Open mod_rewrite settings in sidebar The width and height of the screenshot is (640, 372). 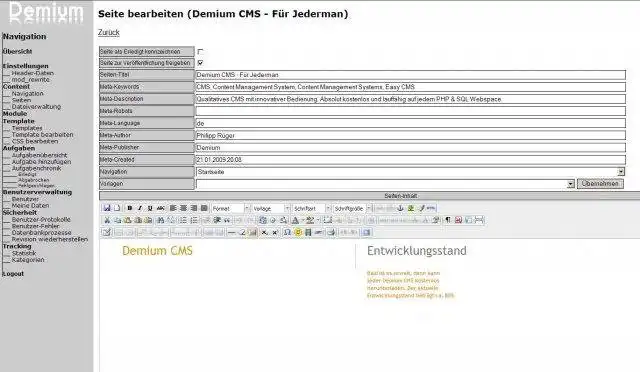point(31,80)
